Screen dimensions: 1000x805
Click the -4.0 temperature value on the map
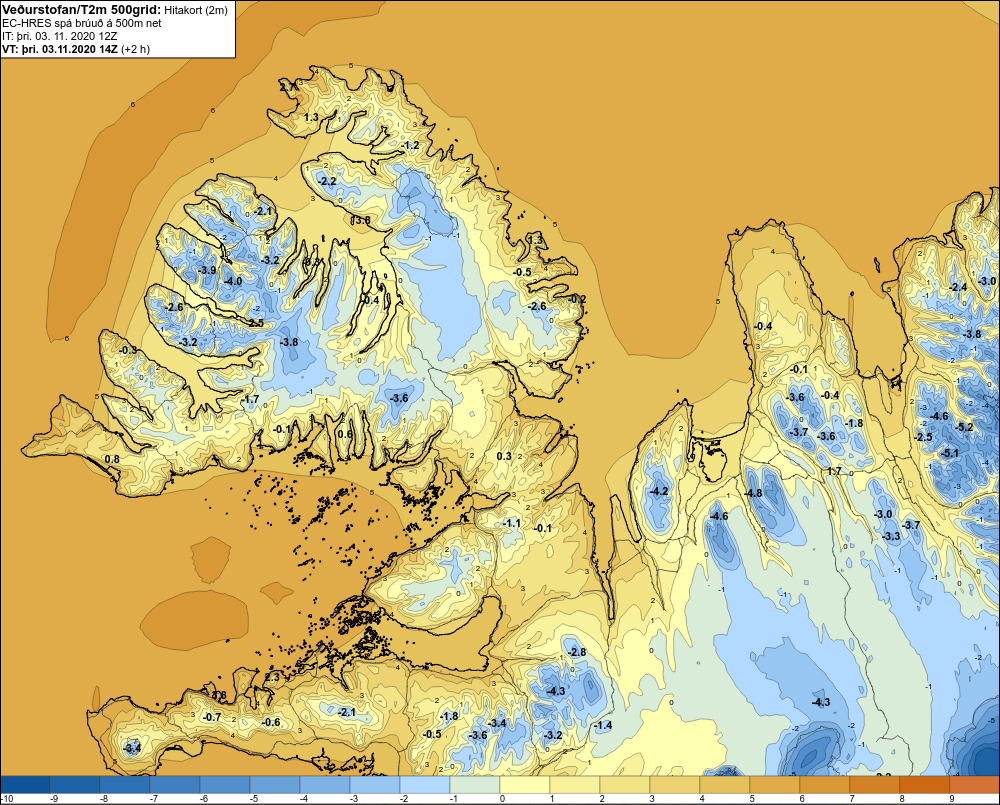tap(233, 281)
